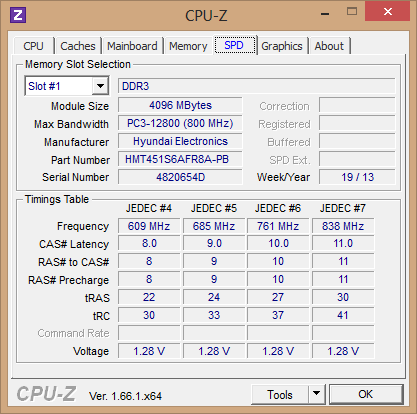417x414 pixels.
Task: View the Graphics tab
Action: (x=282, y=46)
